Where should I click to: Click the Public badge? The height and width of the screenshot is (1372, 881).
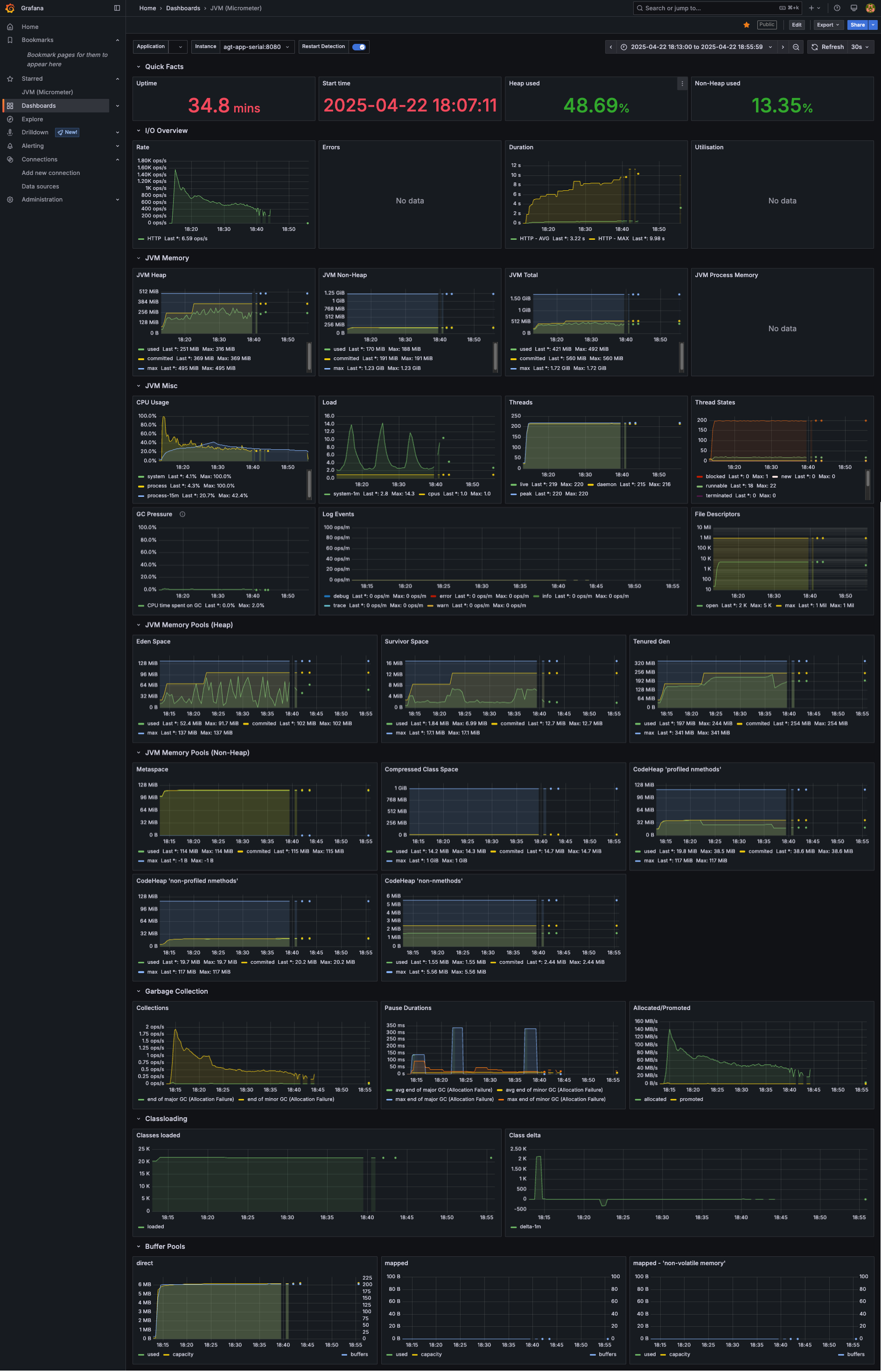pyautogui.click(x=767, y=25)
